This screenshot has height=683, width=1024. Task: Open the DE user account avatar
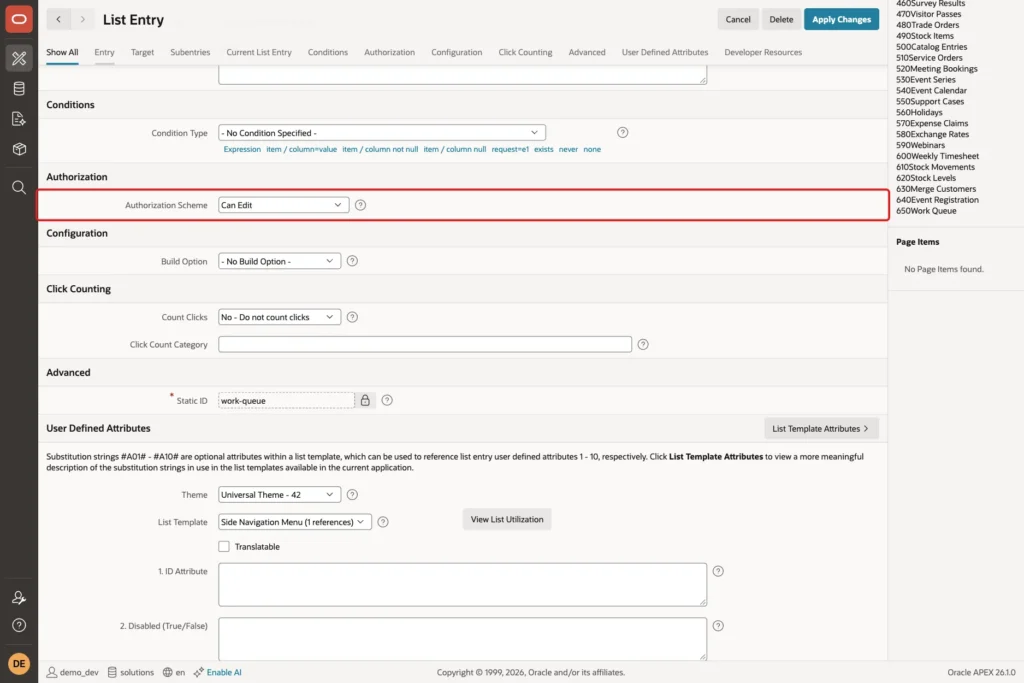pos(19,663)
